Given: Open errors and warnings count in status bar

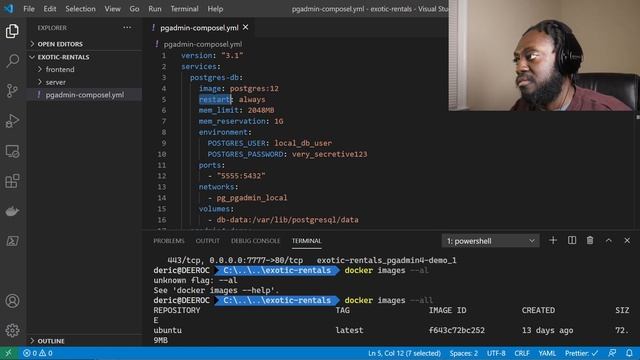Looking at the screenshot, I should click(x=38, y=353).
